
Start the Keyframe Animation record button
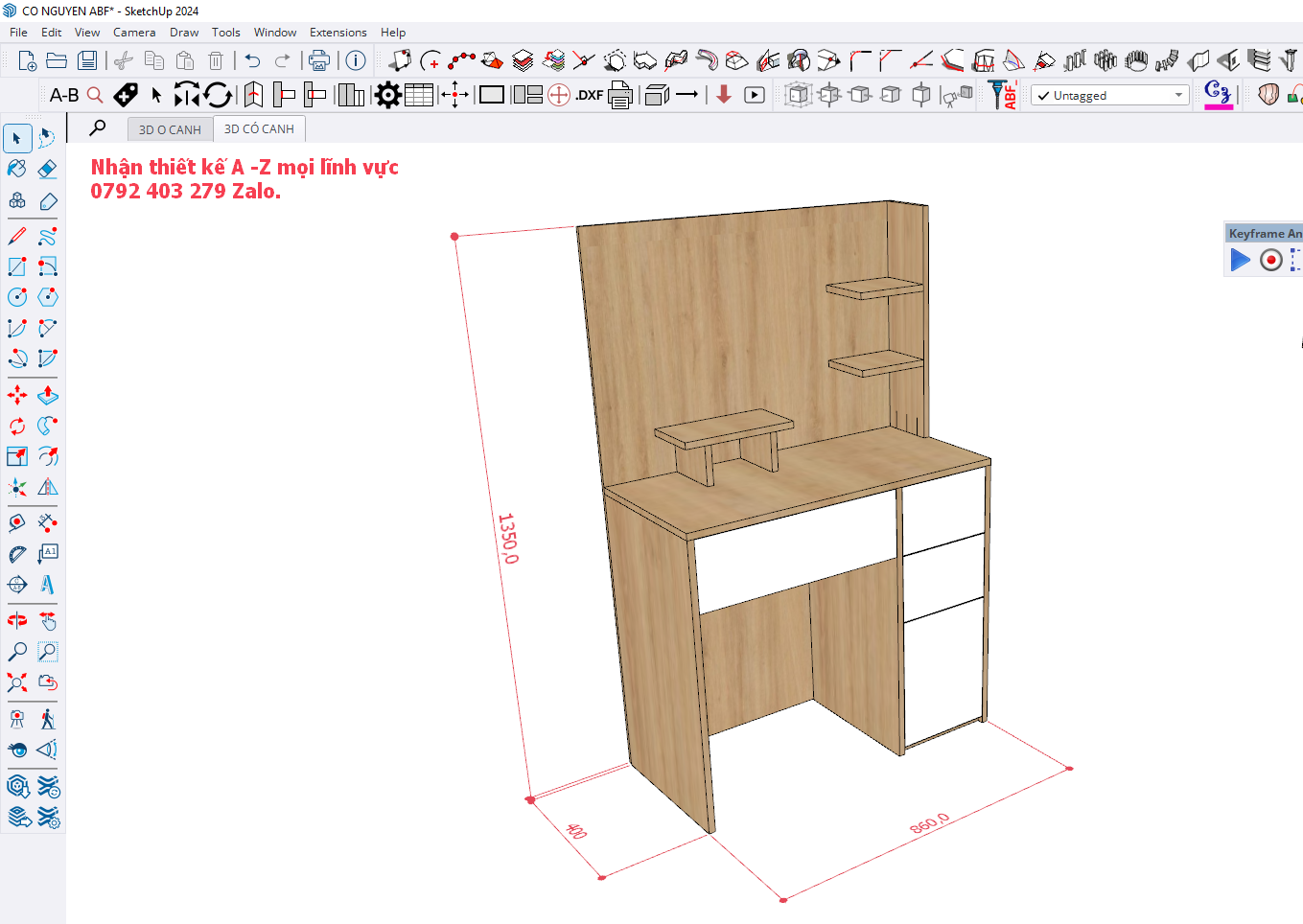(1270, 260)
